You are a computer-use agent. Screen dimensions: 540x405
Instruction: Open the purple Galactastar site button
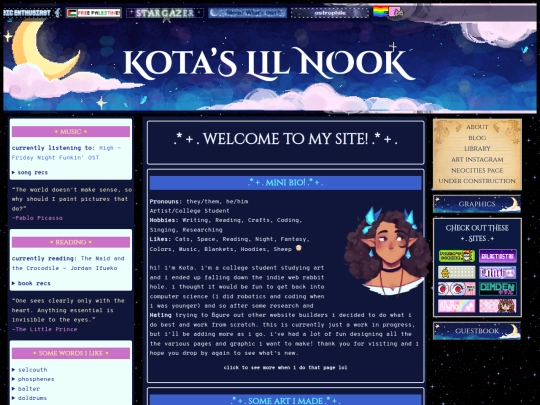498,256
